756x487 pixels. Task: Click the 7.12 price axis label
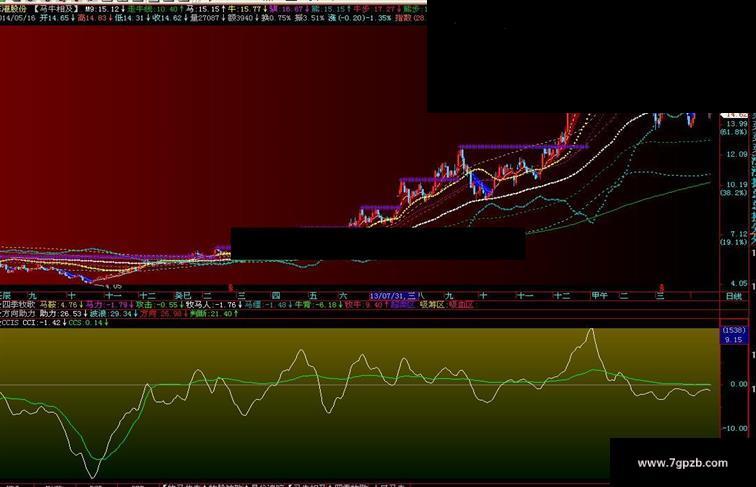click(738, 234)
